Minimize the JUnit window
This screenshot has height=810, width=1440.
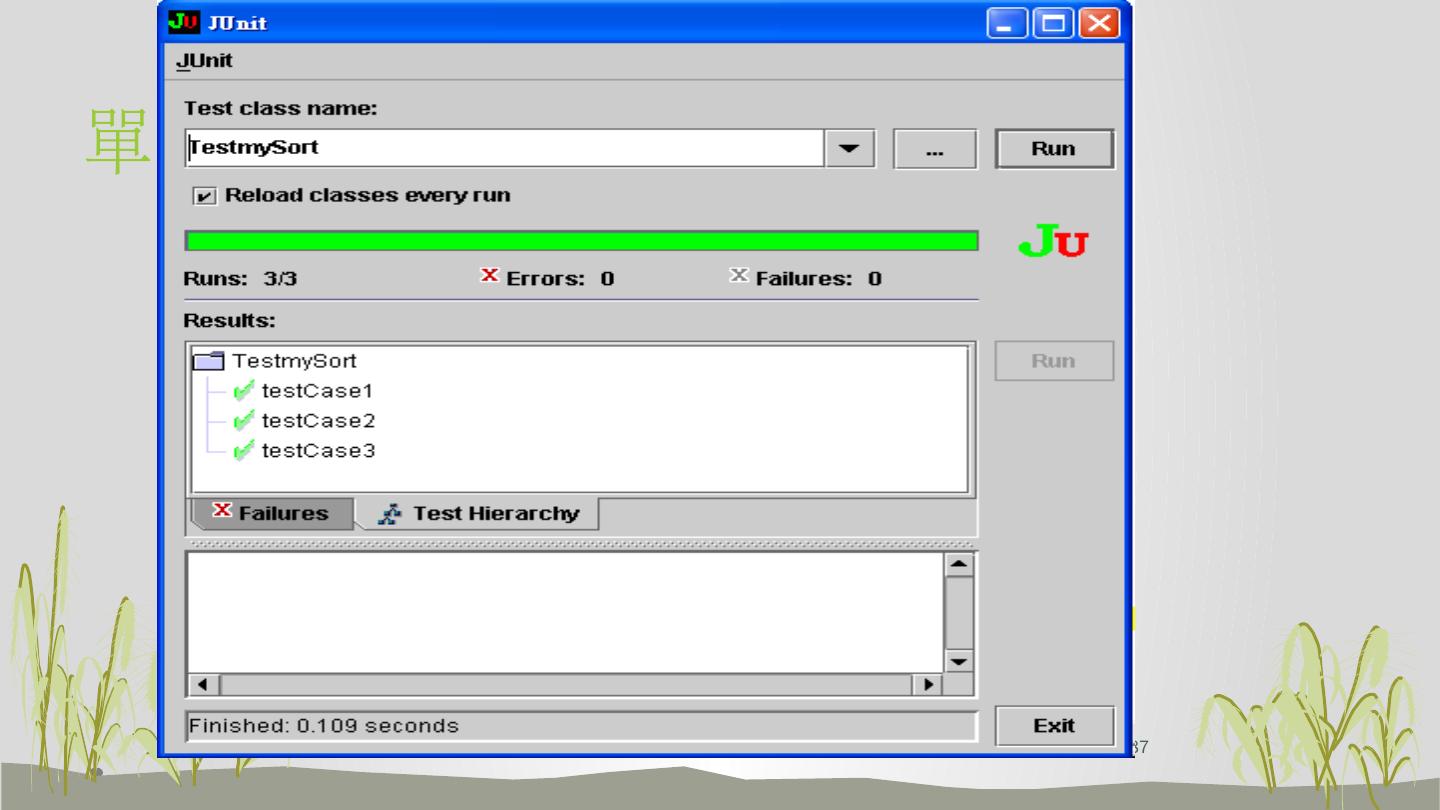(x=1007, y=22)
